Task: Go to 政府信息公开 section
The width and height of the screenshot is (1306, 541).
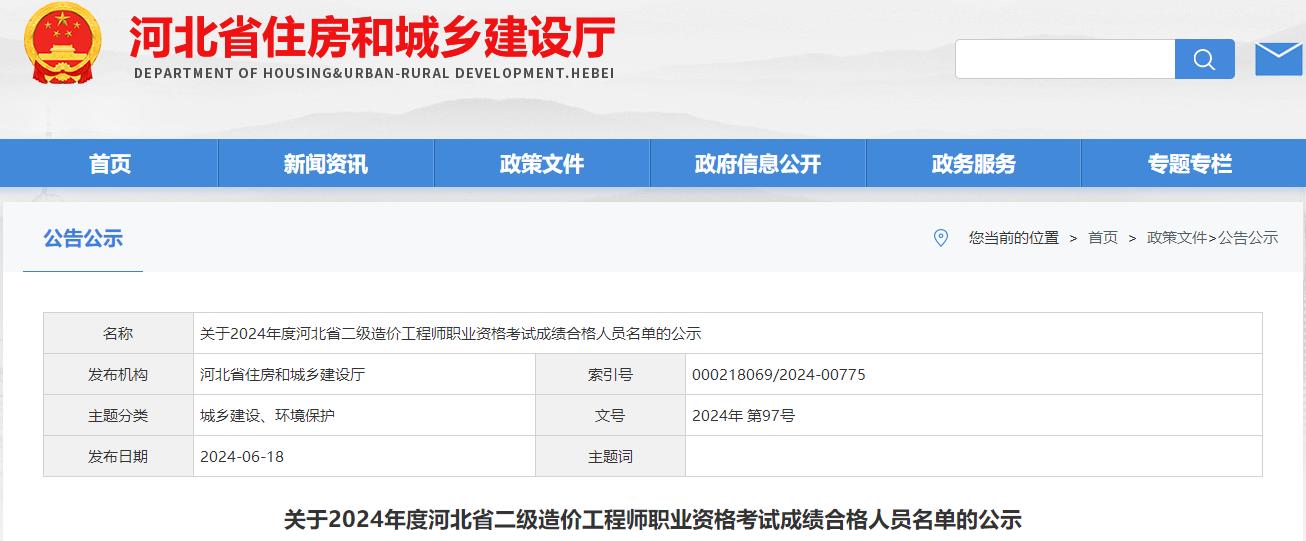Action: click(x=757, y=164)
